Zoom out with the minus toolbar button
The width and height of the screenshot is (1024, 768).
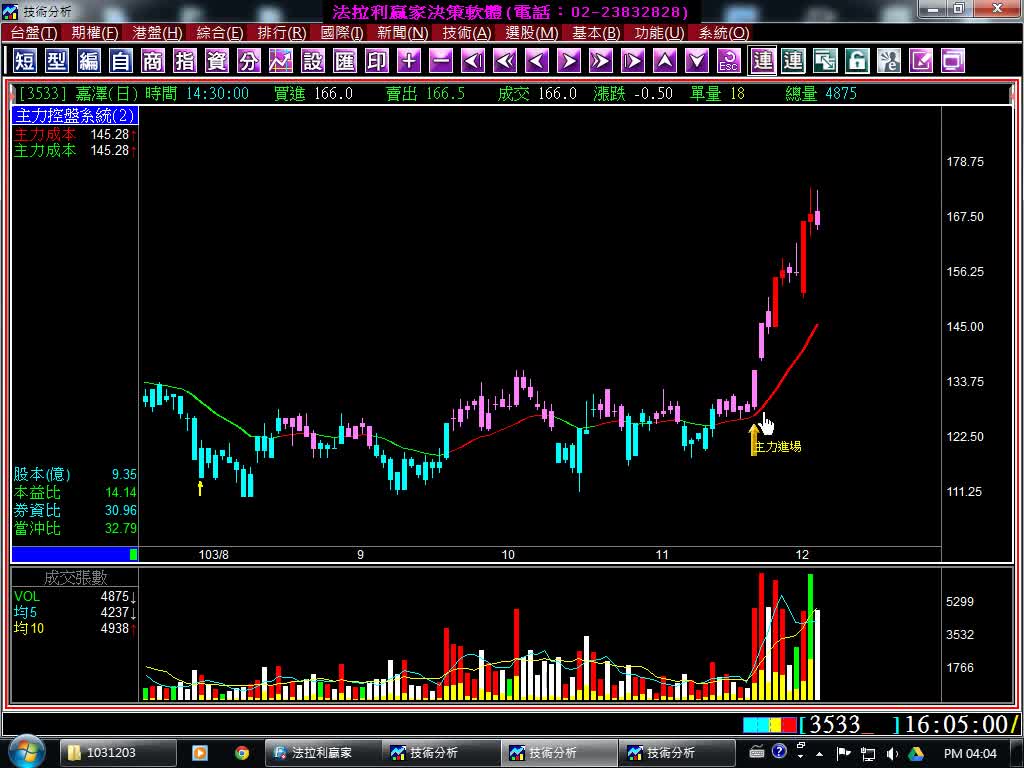pyautogui.click(x=441, y=61)
